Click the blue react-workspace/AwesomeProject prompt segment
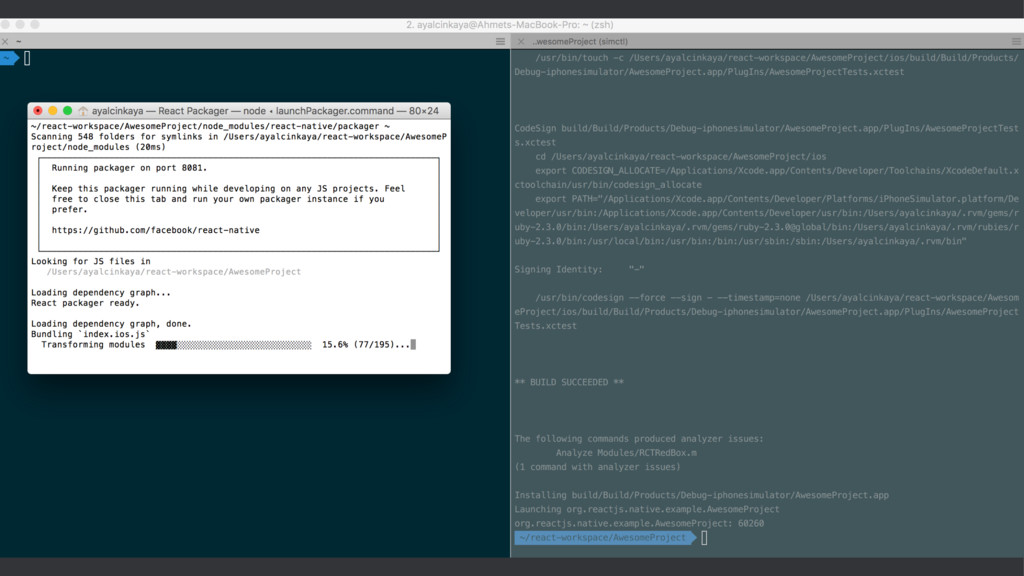This screenshot has height=576, width=1024. (605, 537)
